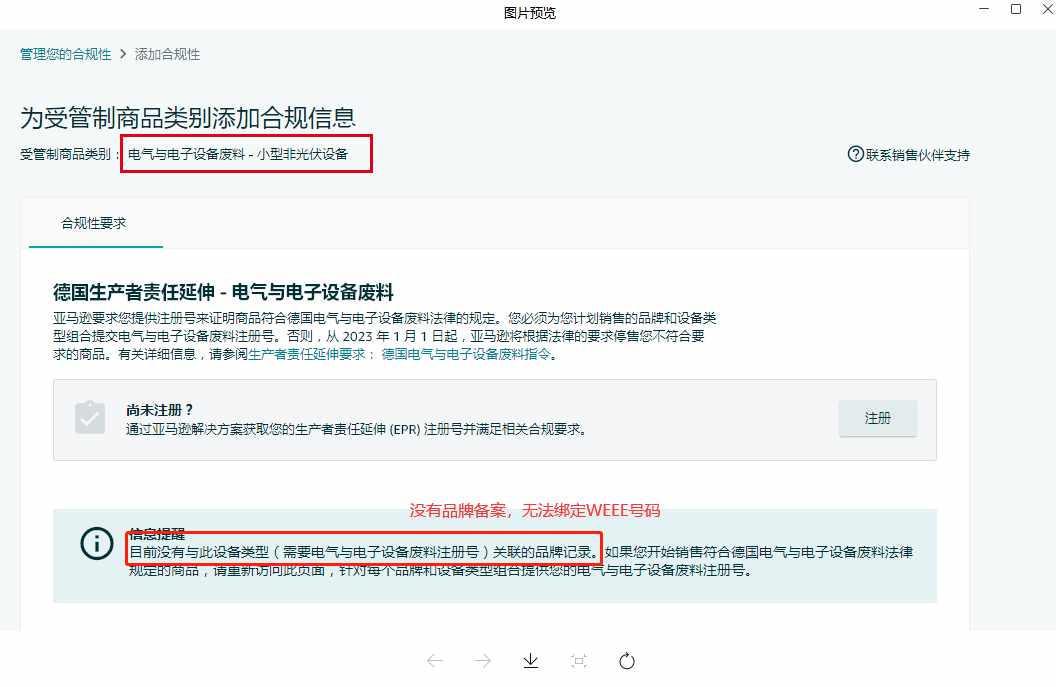
Task: Open 联系销售伙伴支持 link
Action: click(918, 155)
